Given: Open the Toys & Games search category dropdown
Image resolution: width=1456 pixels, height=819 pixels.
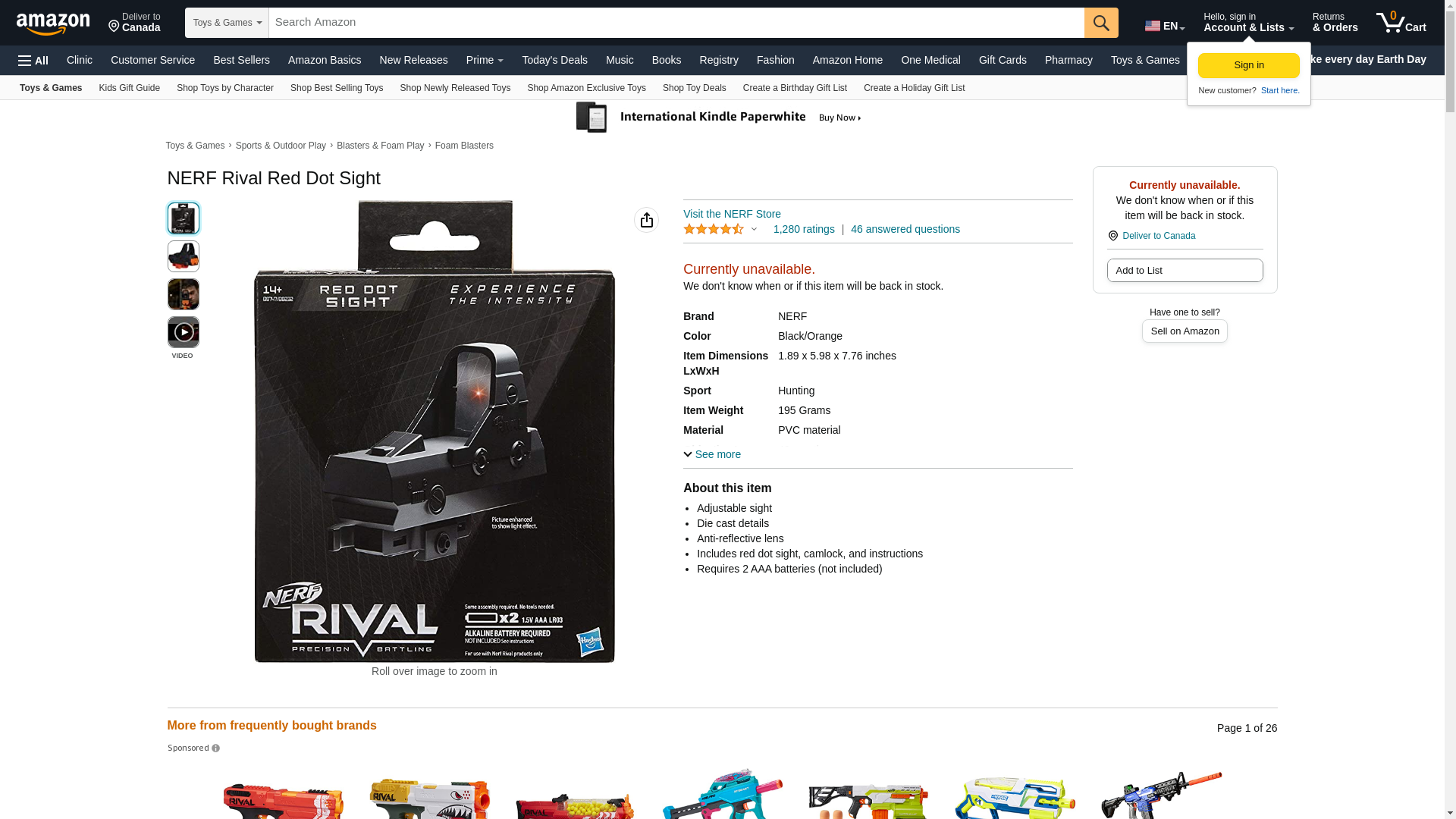Looking at the screenshot, I should [x=227, y=23].
